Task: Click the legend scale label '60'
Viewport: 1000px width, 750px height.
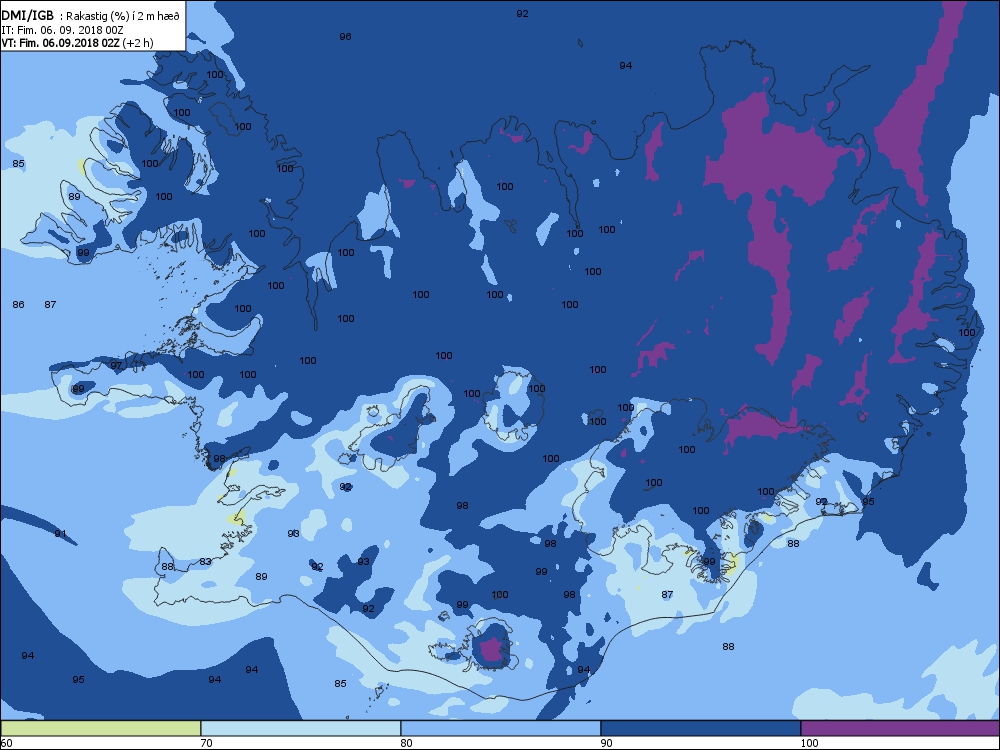Action: [6, 743]
